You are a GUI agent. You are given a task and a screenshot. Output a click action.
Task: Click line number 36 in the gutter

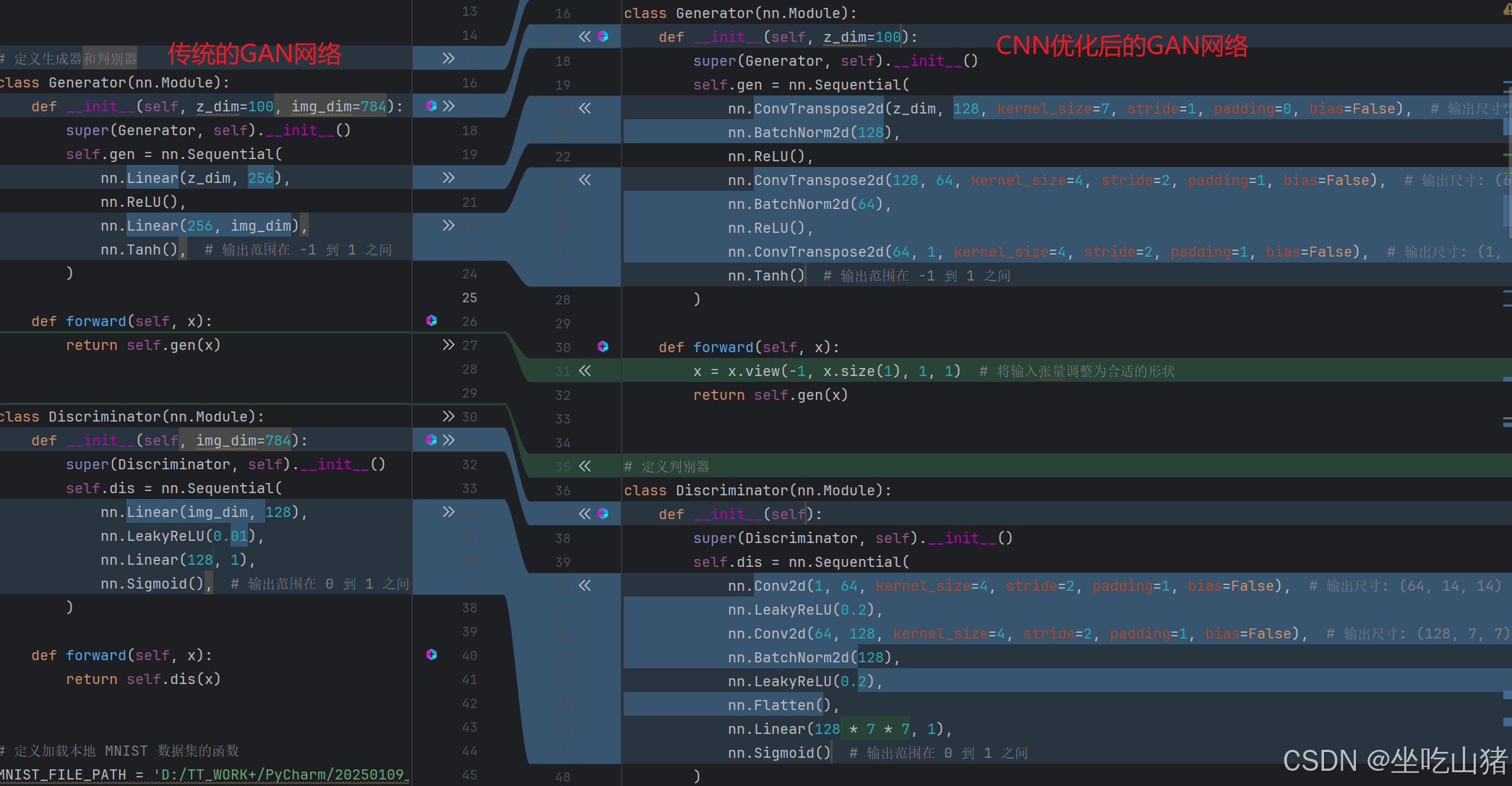(x=563, y=490)
